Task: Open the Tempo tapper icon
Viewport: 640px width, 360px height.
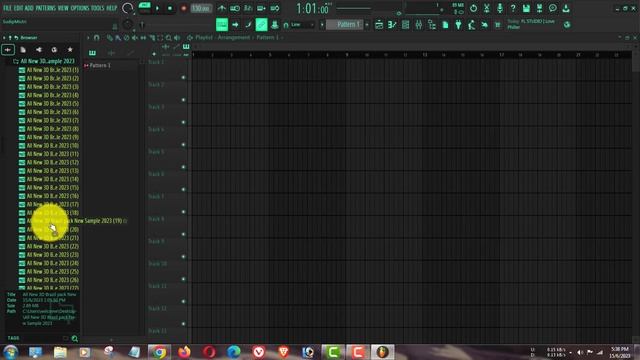Action: pos(471,25)
